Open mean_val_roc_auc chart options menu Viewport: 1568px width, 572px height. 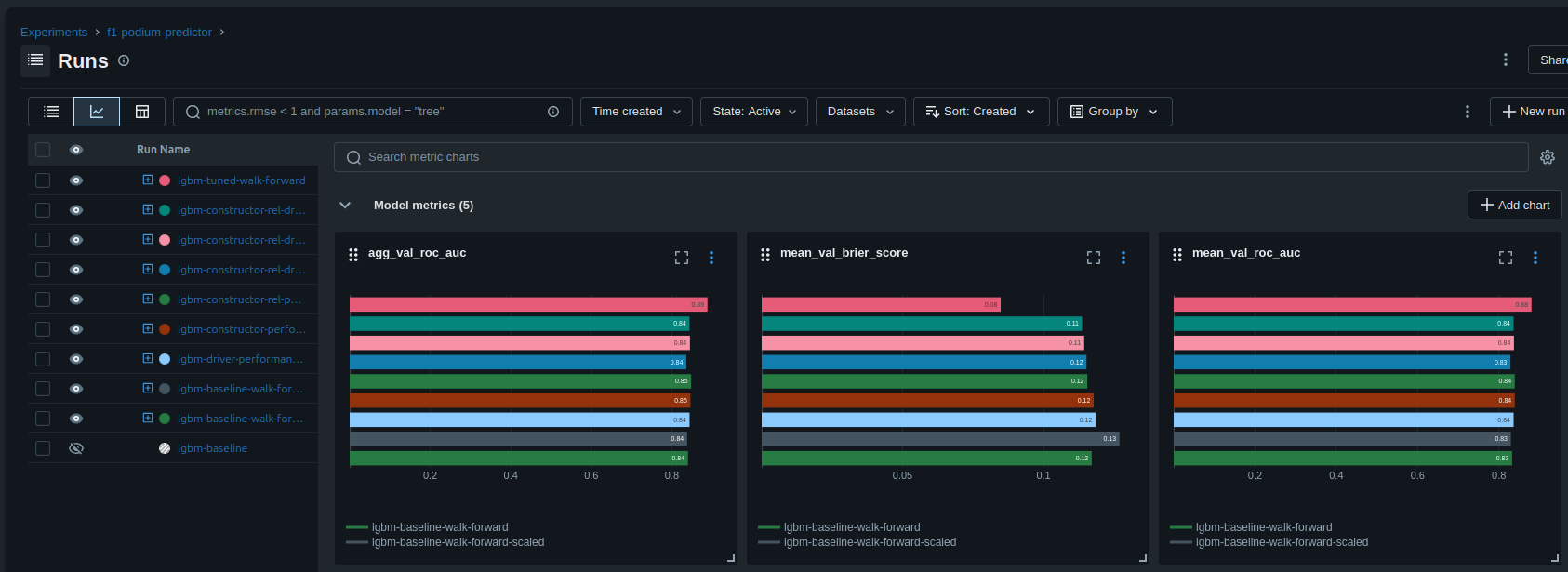click(1535, 258)
